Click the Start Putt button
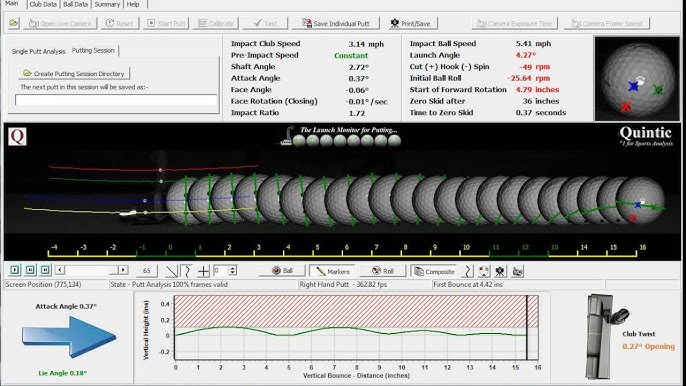The width and height of the screenshot is (686, 386). 167,23
